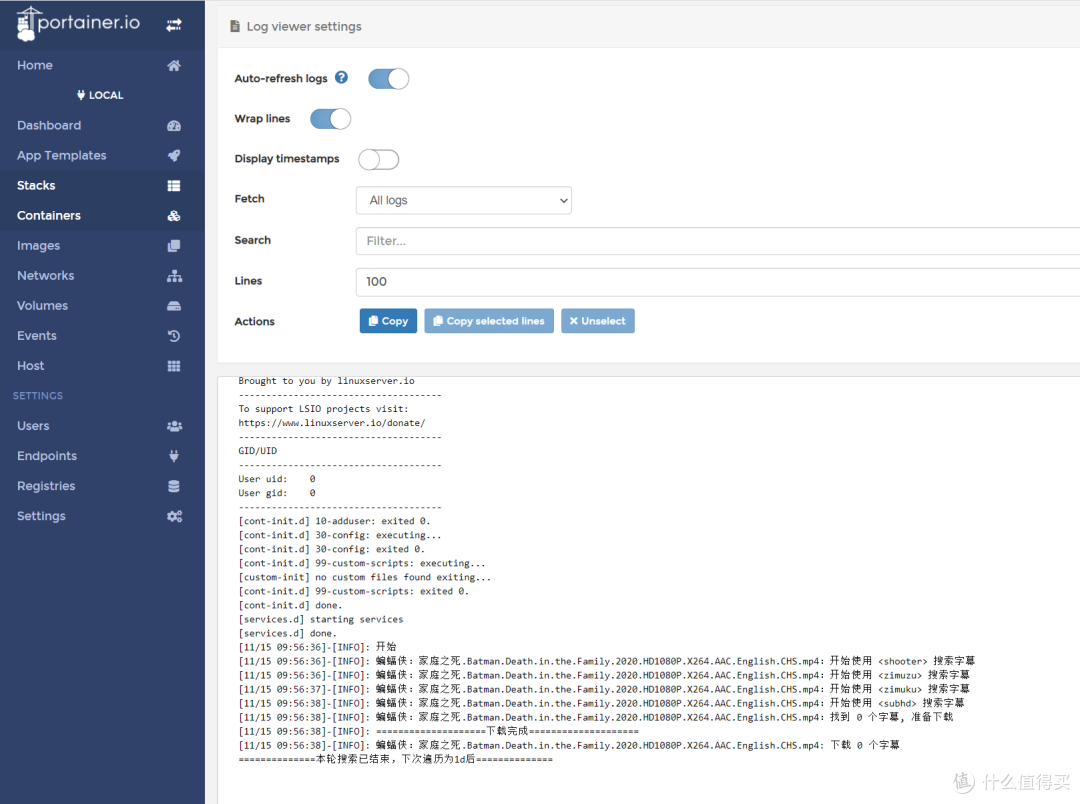This screenshot has height=804, width=1080.
Task: Click the Home house icon
Action: pyautogui.click(x=174, y=65)
